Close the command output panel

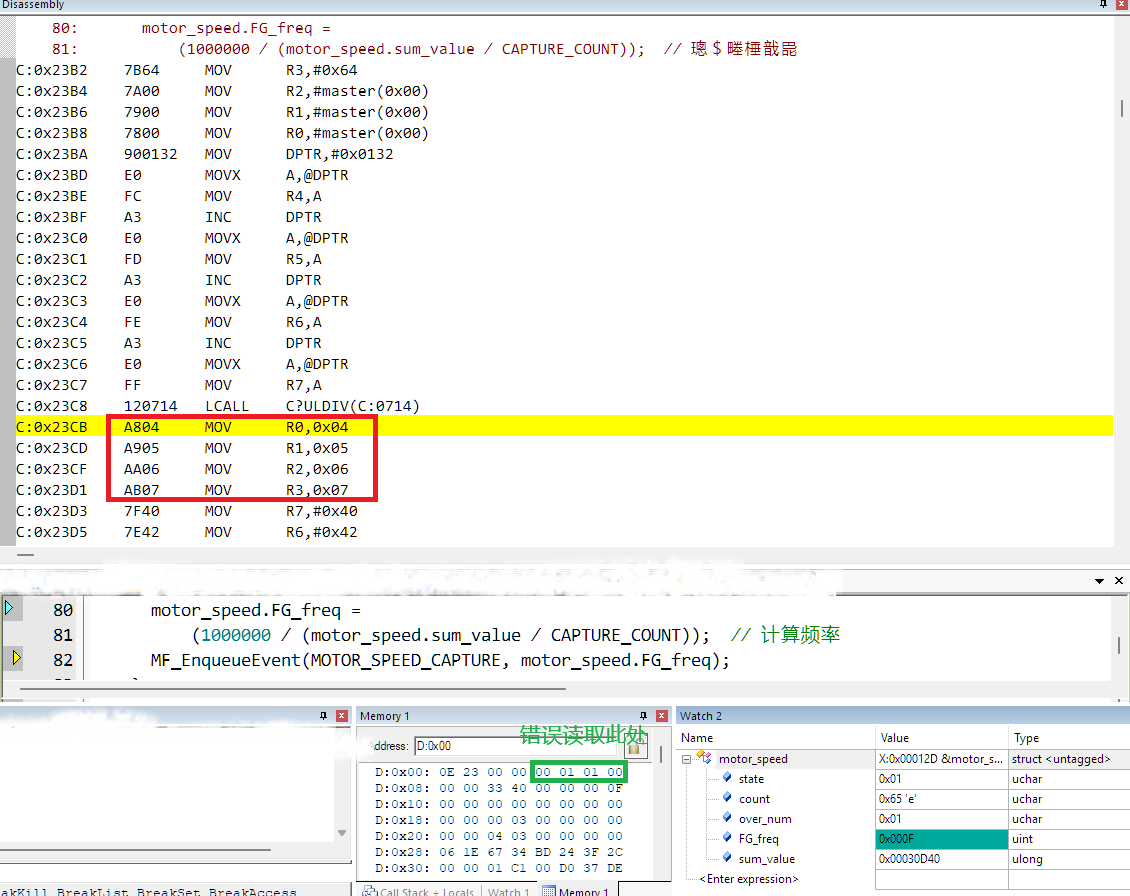click(x=342, y=716)
